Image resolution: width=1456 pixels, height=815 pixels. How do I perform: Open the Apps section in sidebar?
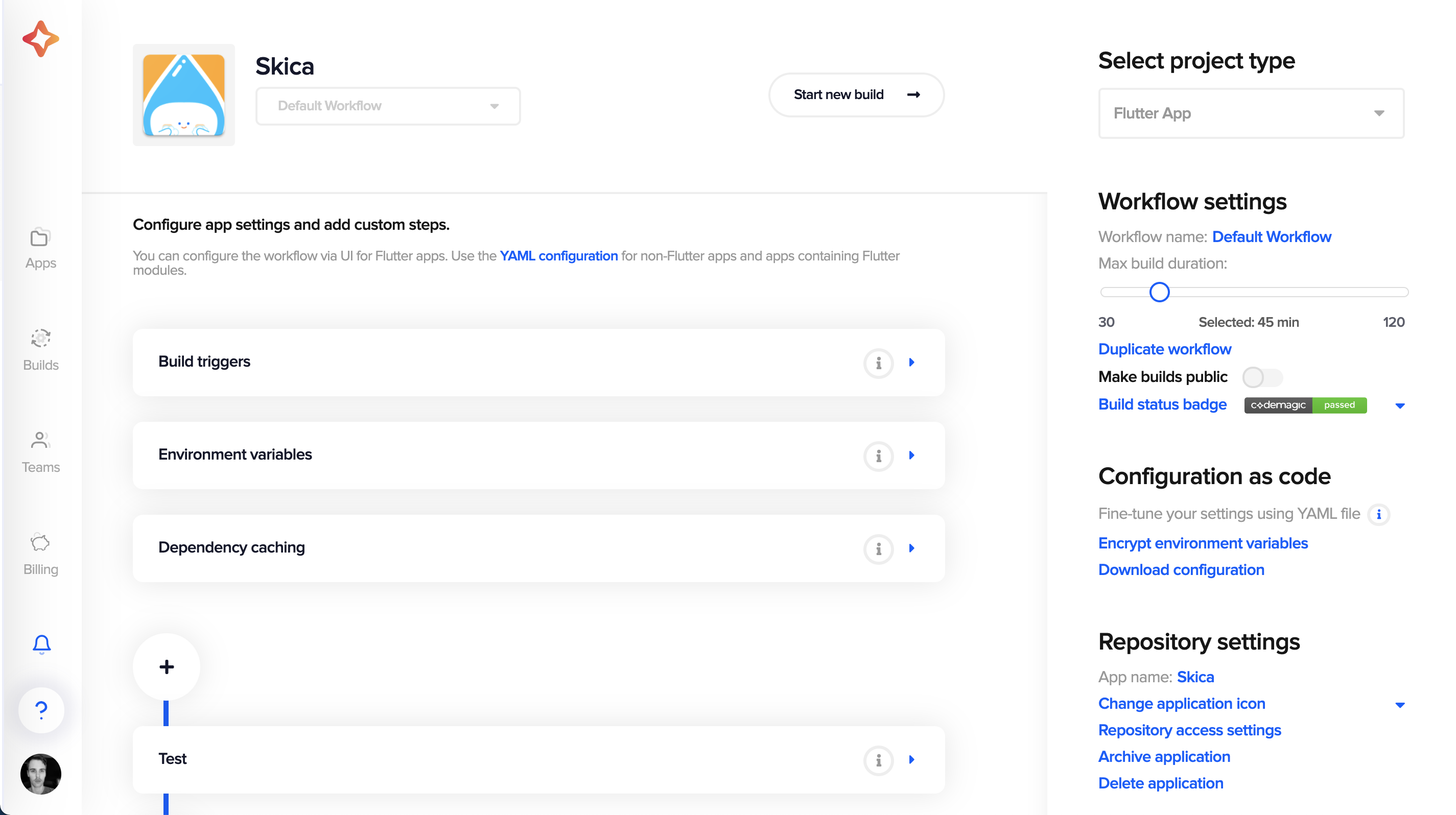click(x=41, y=249)
